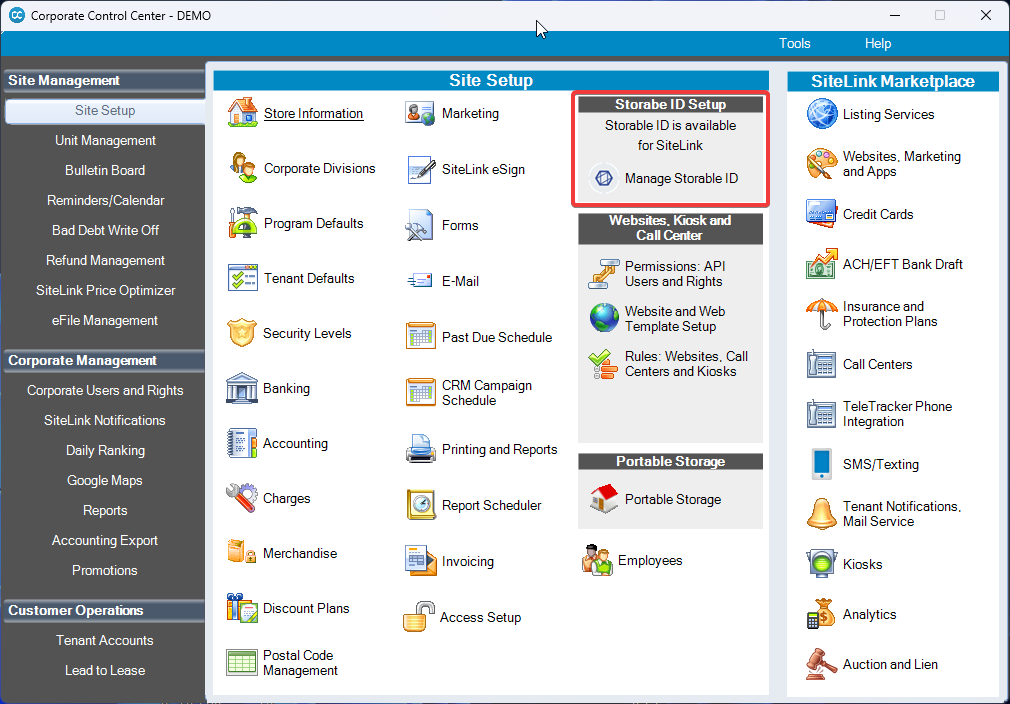The width and height of the screenshot is (1010, 704).
Task: Open the Discount Plans gift icon
Action: point(242,608)
